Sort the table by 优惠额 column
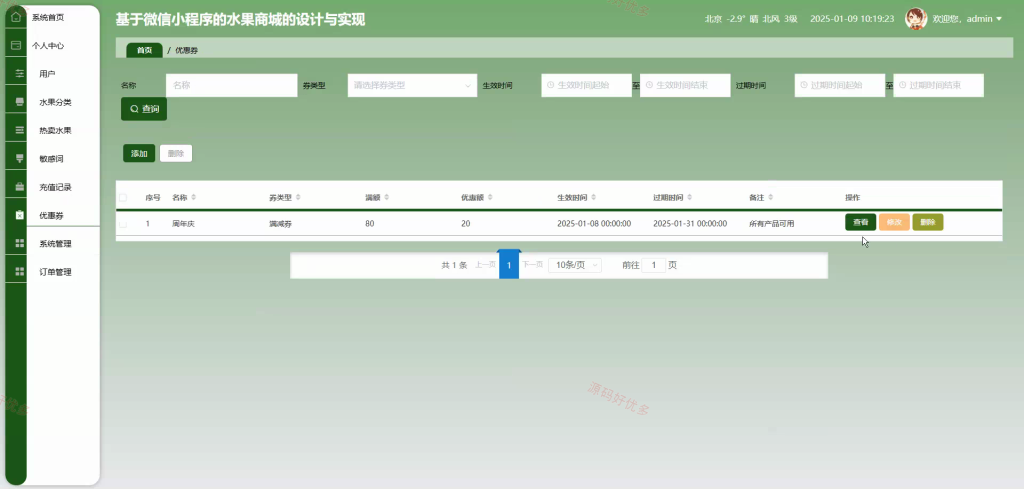This screenshot has height=489, width=1024. (x=490, y=197)
